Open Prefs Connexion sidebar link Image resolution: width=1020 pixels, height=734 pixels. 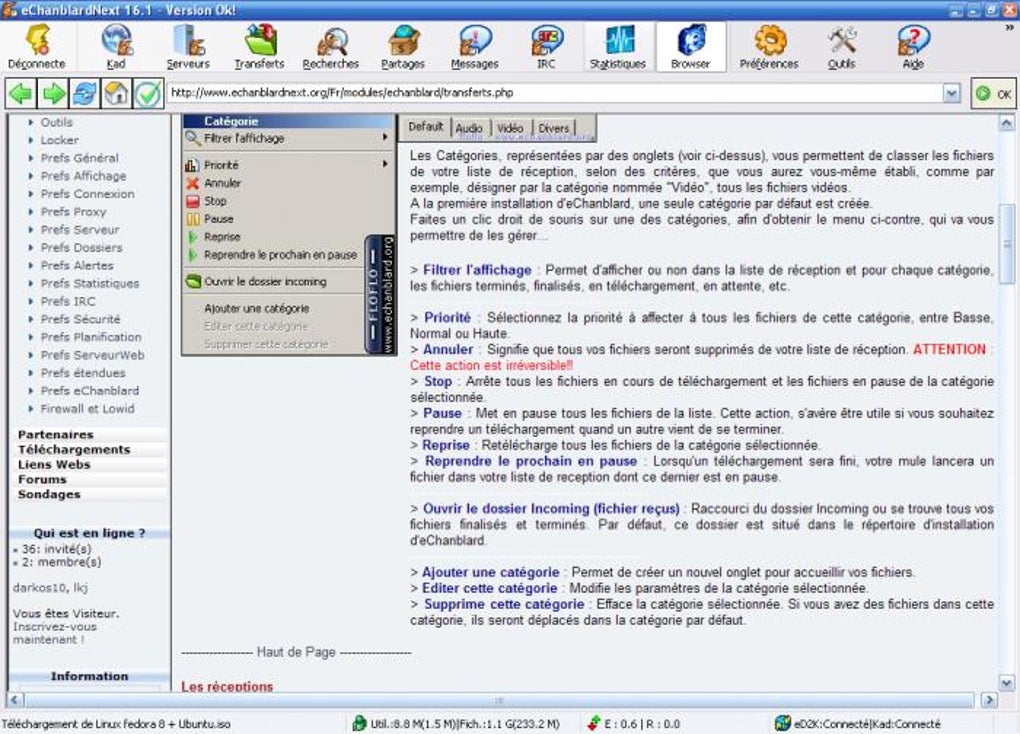pyautogui.click(x=87, y=194)
